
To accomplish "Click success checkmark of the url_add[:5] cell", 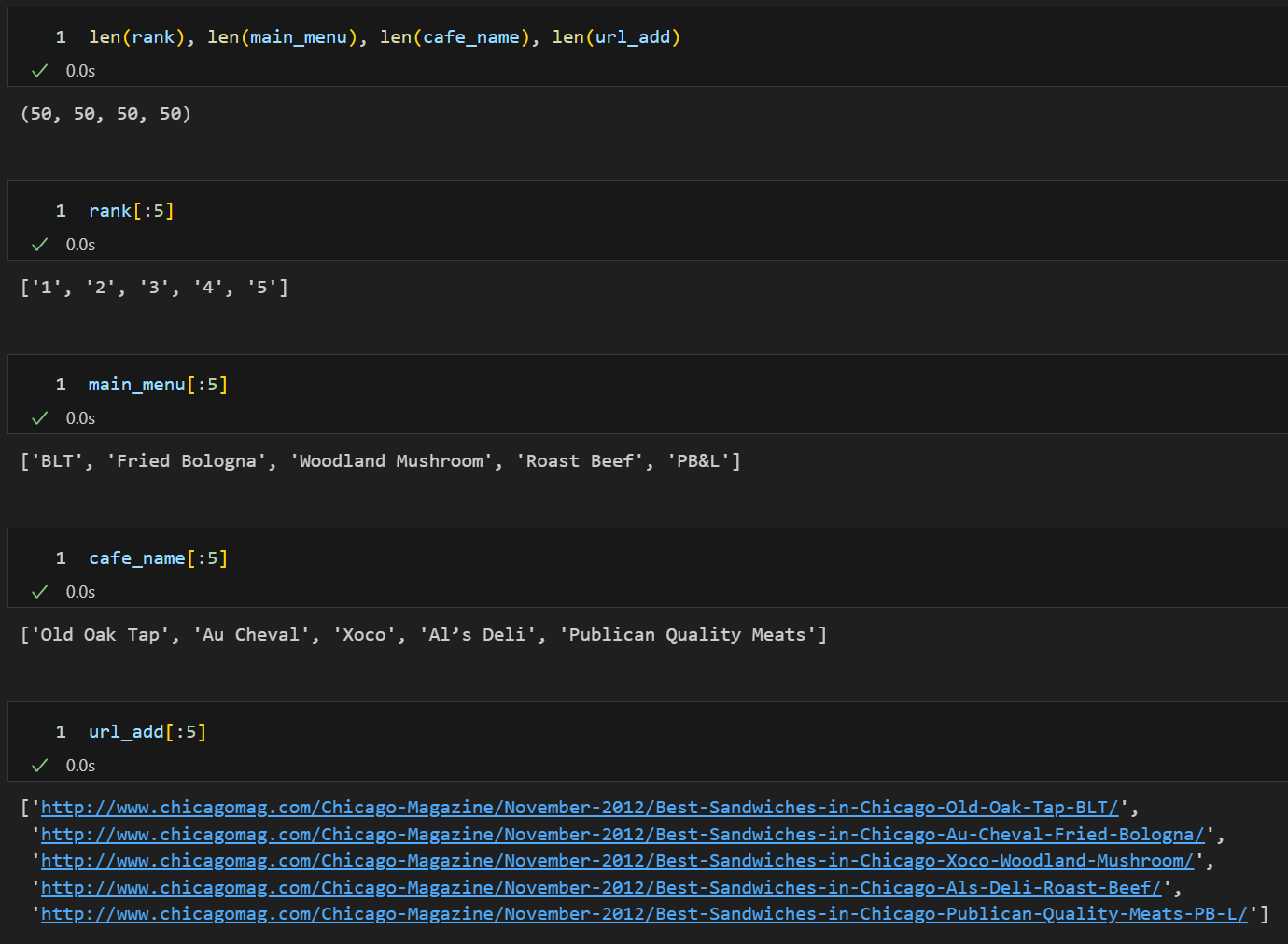I will 39,766.
